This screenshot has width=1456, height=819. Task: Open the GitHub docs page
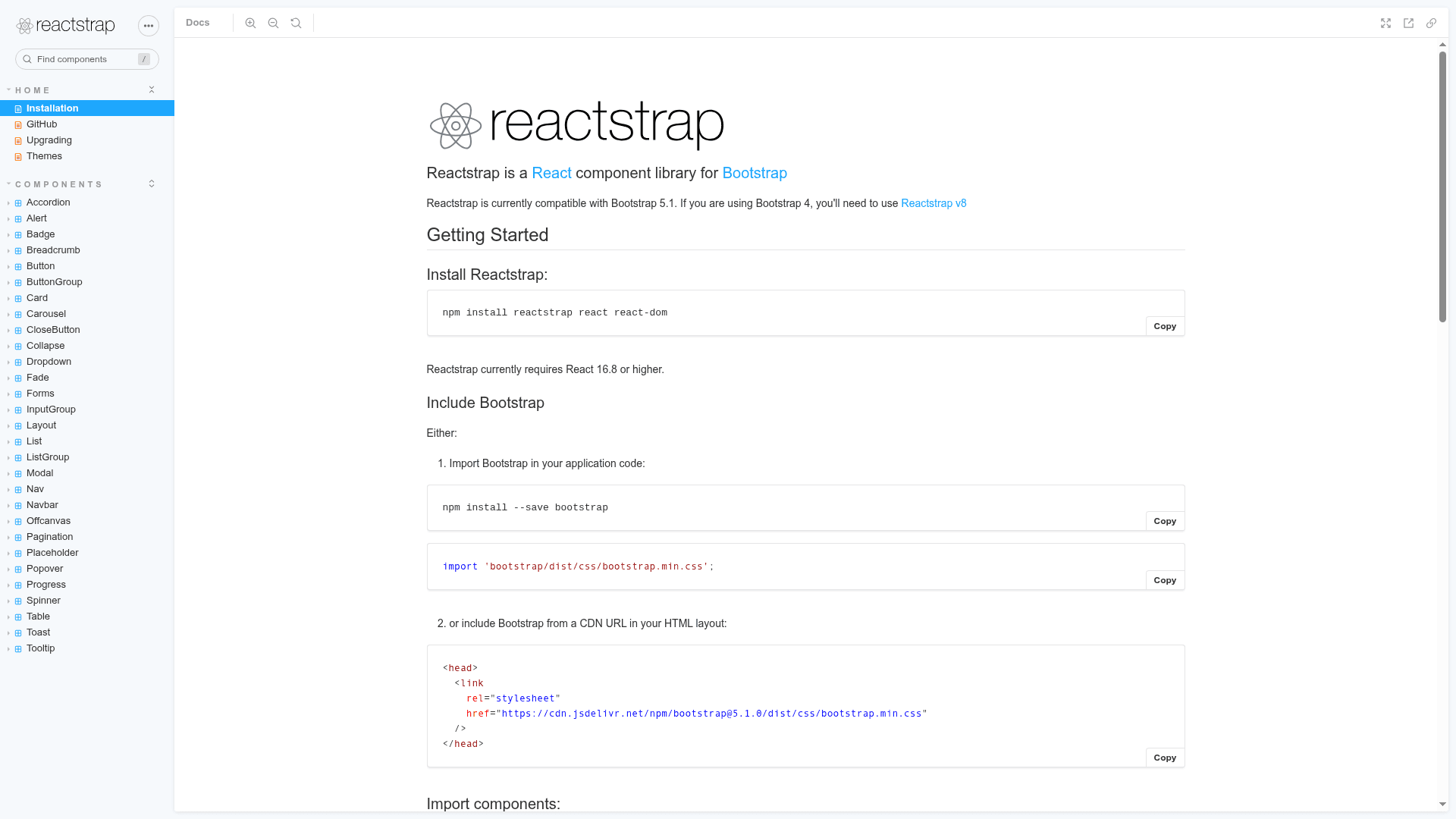tap(87, 124)
